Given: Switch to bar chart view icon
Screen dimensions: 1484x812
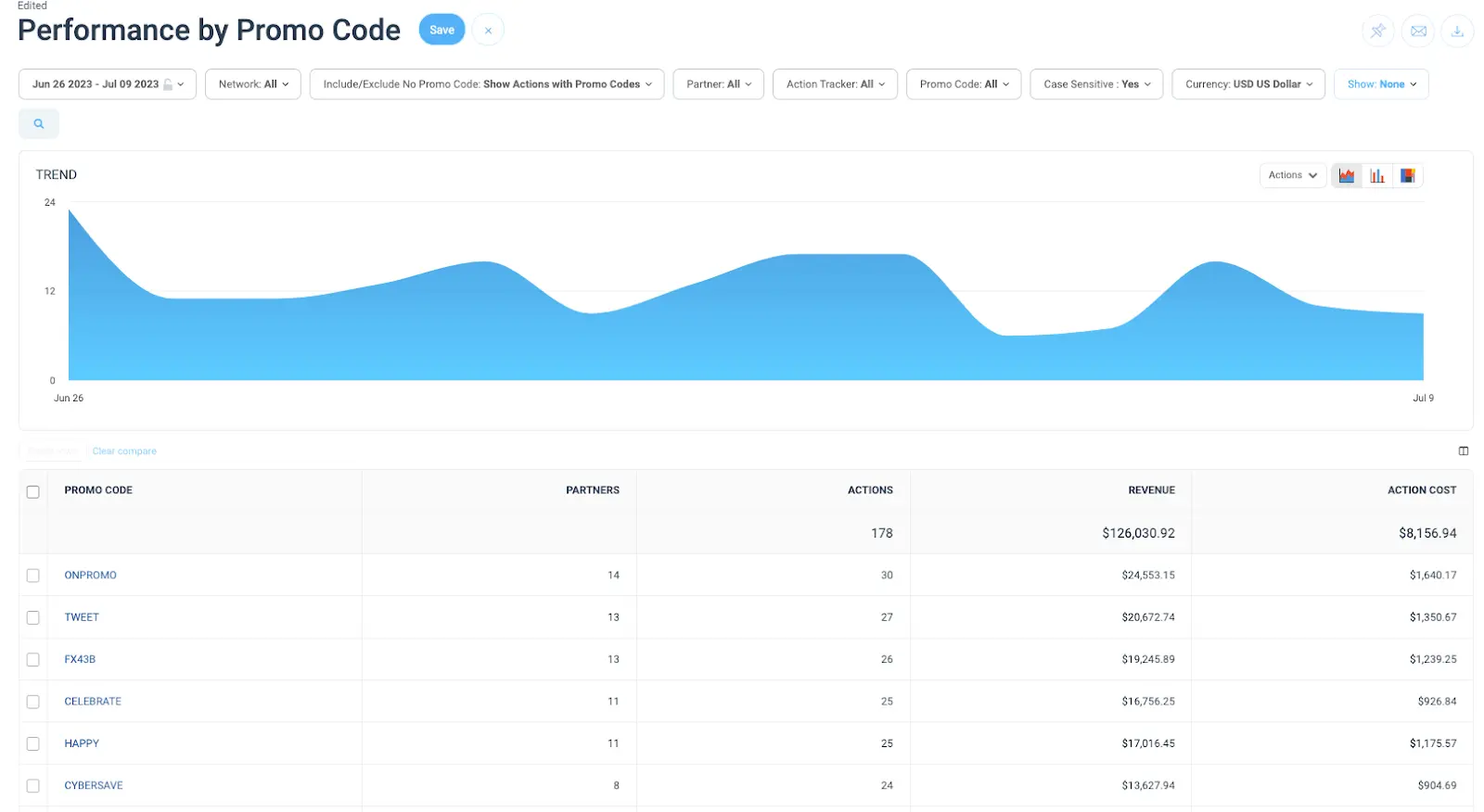Looking at the screenshot, I should click(x=1377, y=175).
